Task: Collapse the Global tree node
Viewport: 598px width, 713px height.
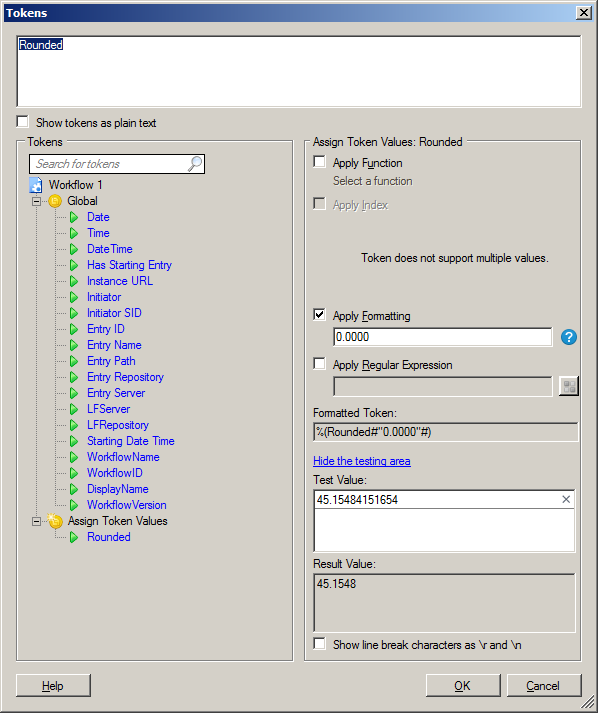Action: [x=36, y=201]
